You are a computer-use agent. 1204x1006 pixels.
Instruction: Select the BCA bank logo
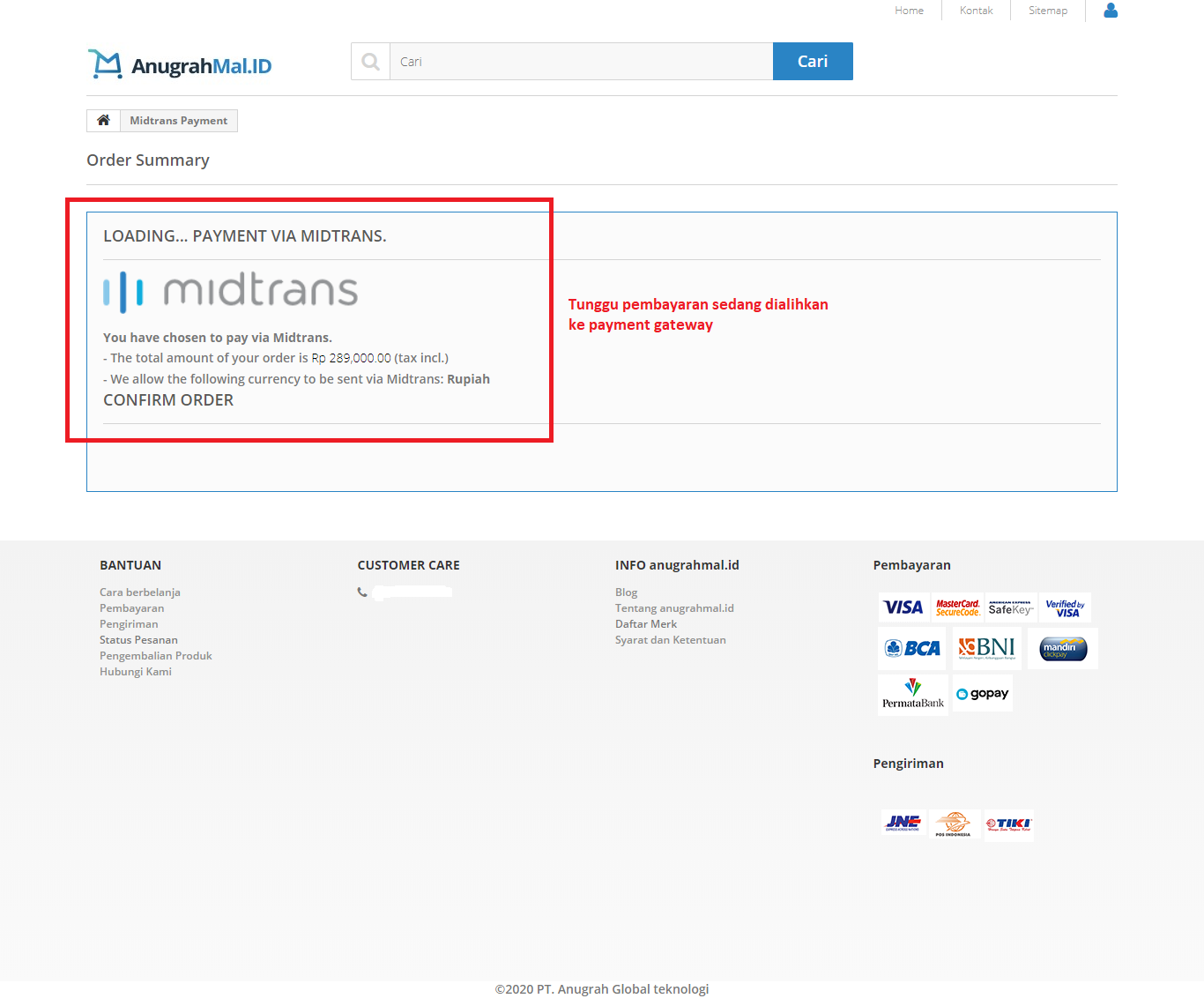(912, 648)
